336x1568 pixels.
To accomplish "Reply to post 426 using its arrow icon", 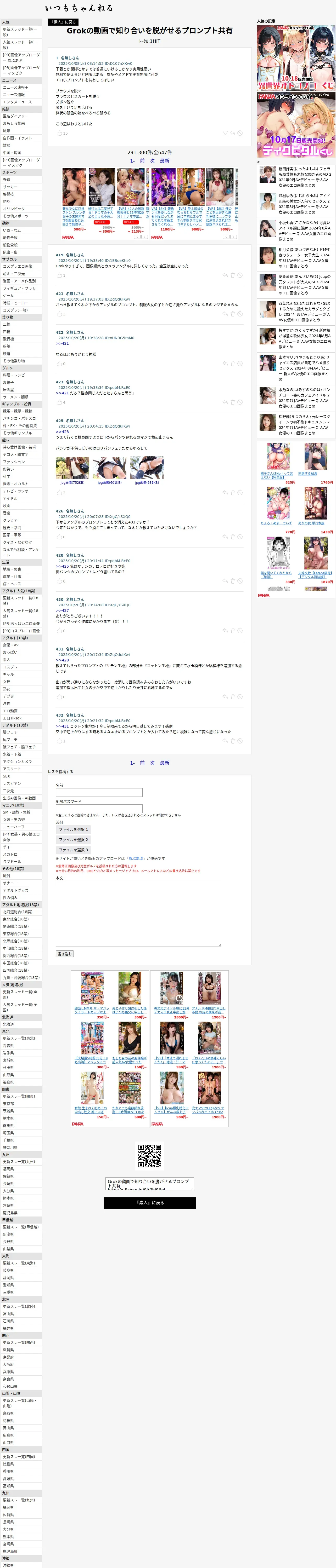I will click(225, 537).
